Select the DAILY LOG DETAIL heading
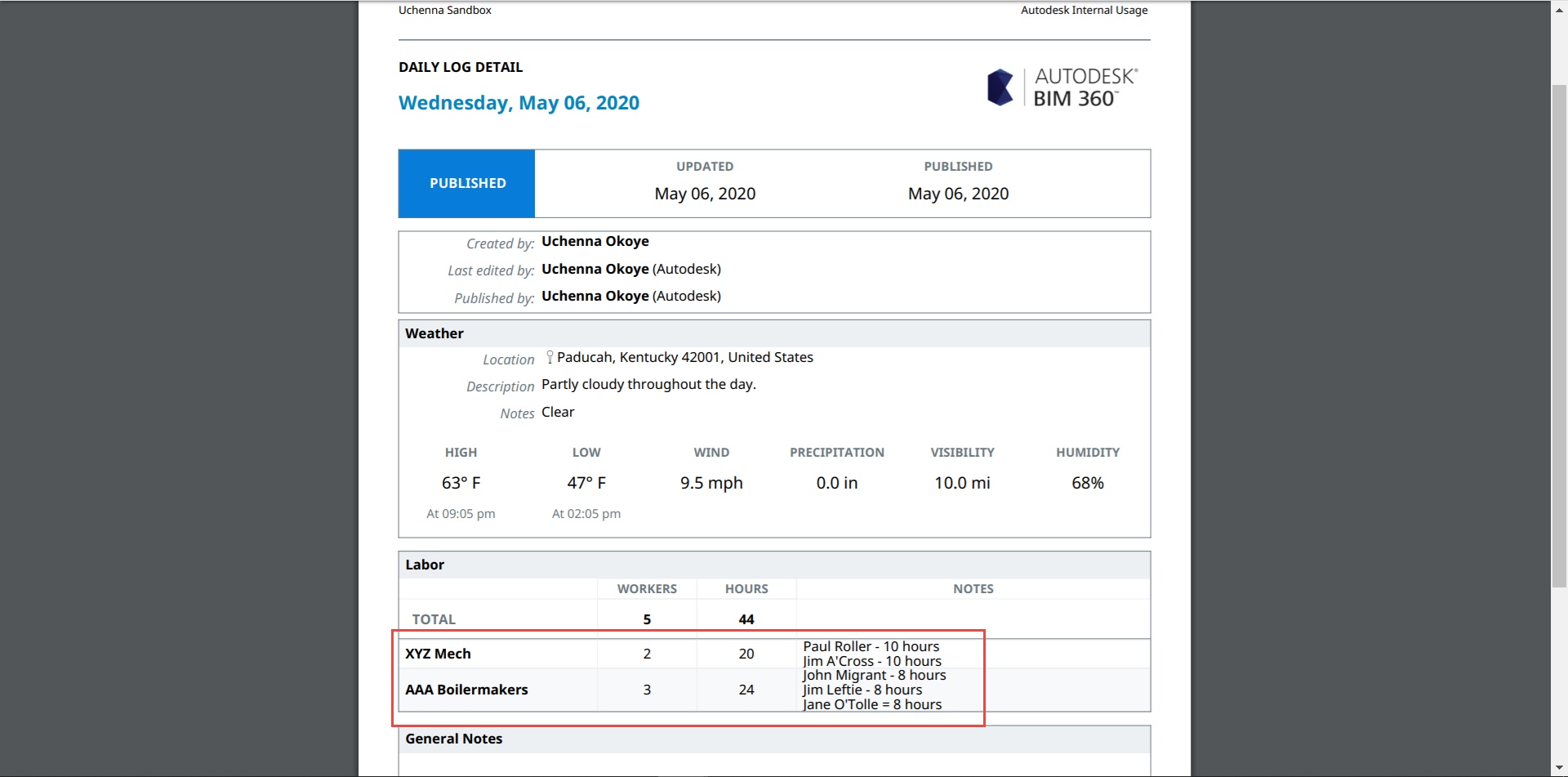The height and width of the screenshot is (777, 1568). 460,67
